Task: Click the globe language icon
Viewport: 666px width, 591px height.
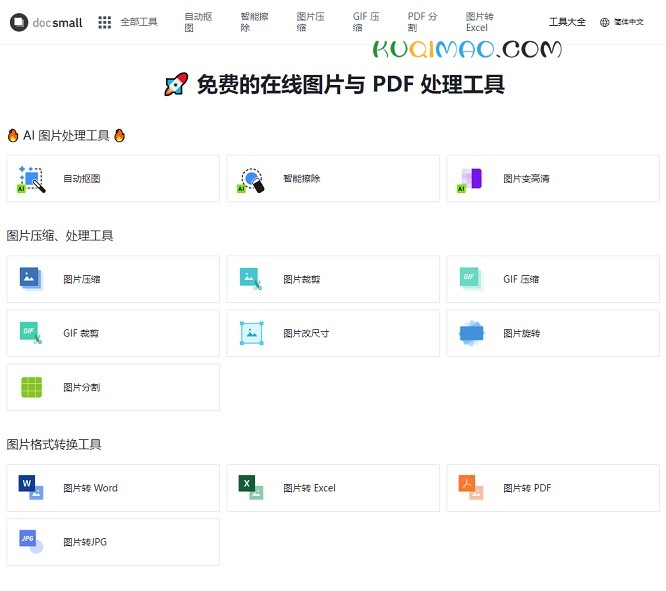Action: coord(604,22)
